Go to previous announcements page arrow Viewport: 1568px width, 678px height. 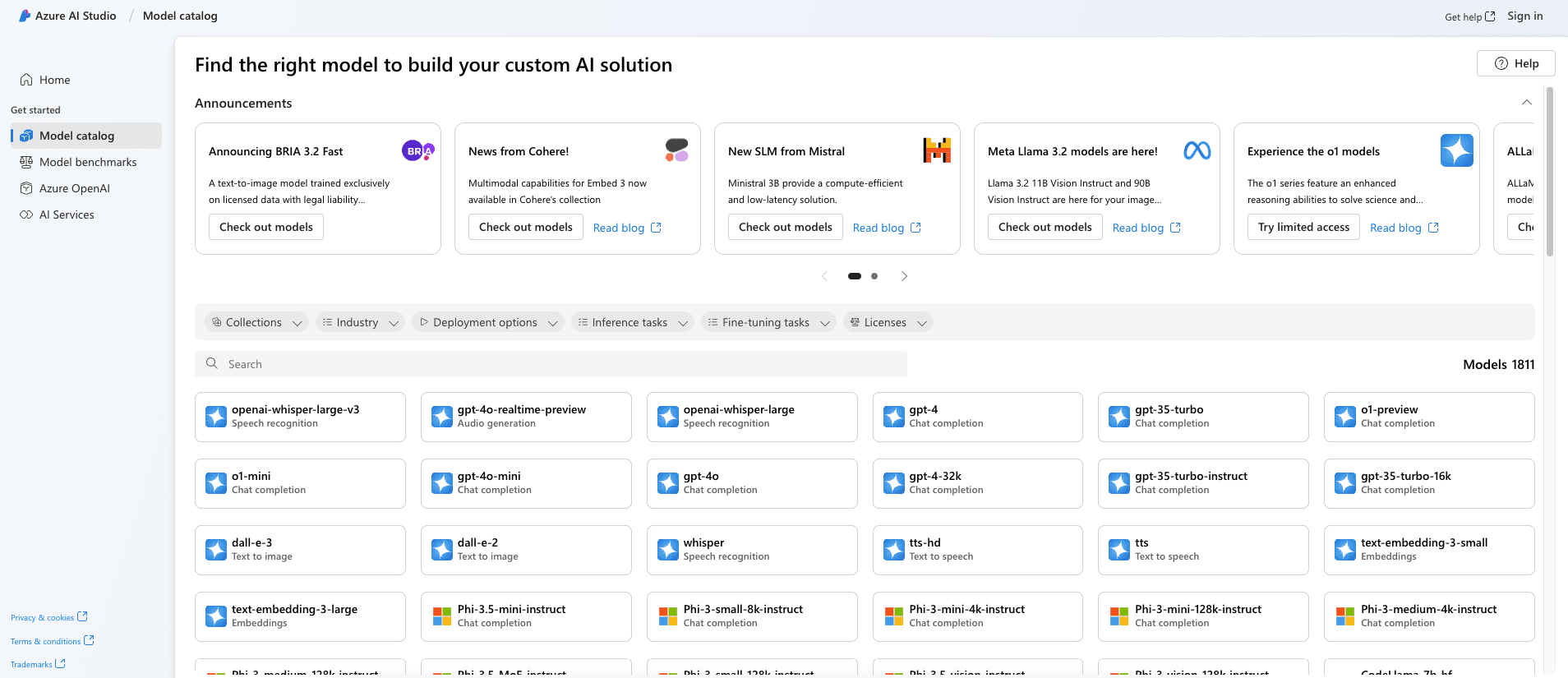(824, 276)
